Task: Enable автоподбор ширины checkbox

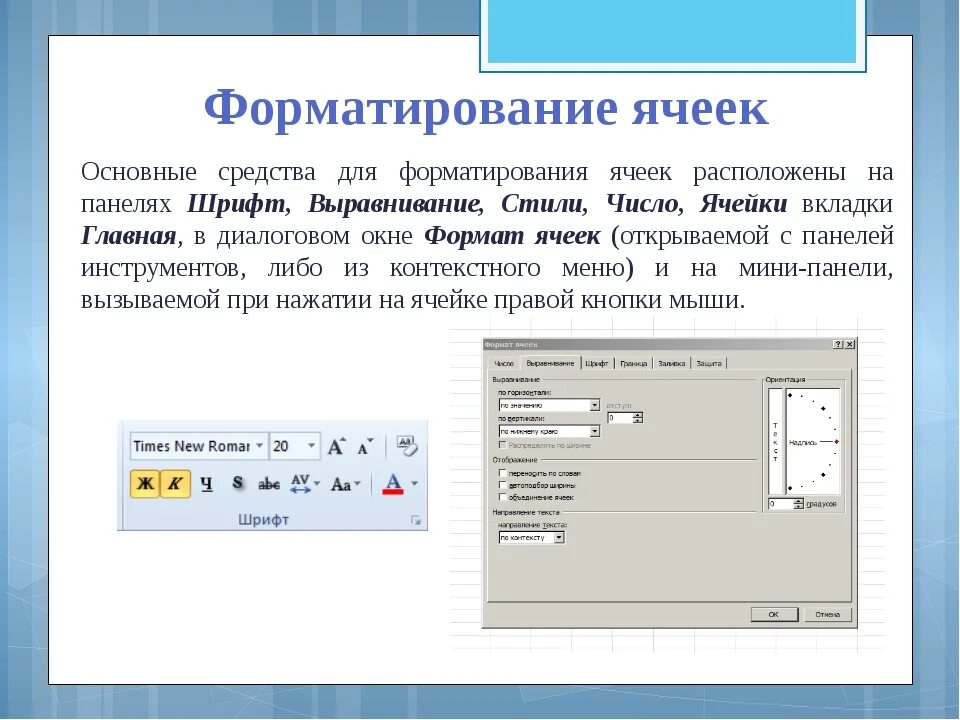Action: [x=503, y=486]
